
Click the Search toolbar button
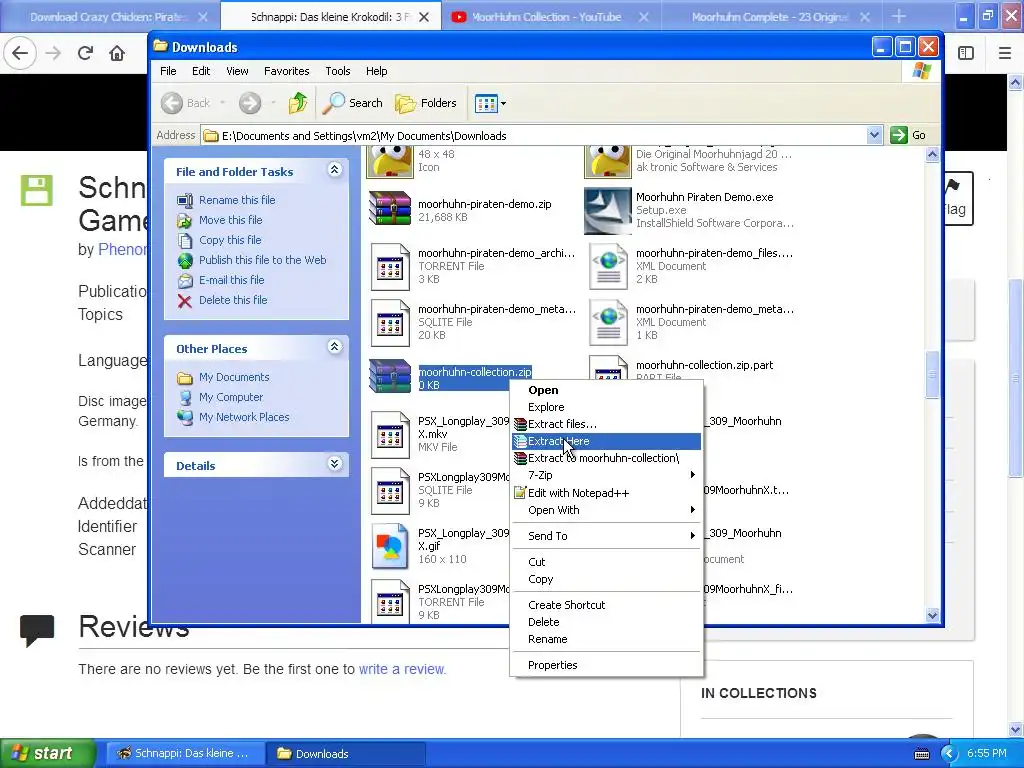coord(353,103)
